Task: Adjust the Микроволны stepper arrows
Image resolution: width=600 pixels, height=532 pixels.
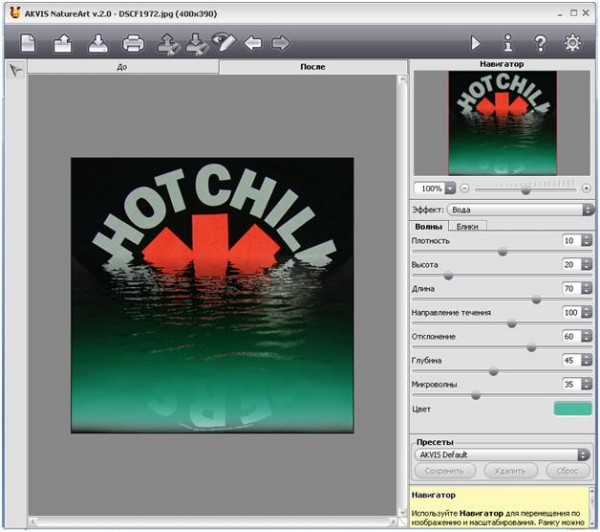Action: click(x=587, y=384)
